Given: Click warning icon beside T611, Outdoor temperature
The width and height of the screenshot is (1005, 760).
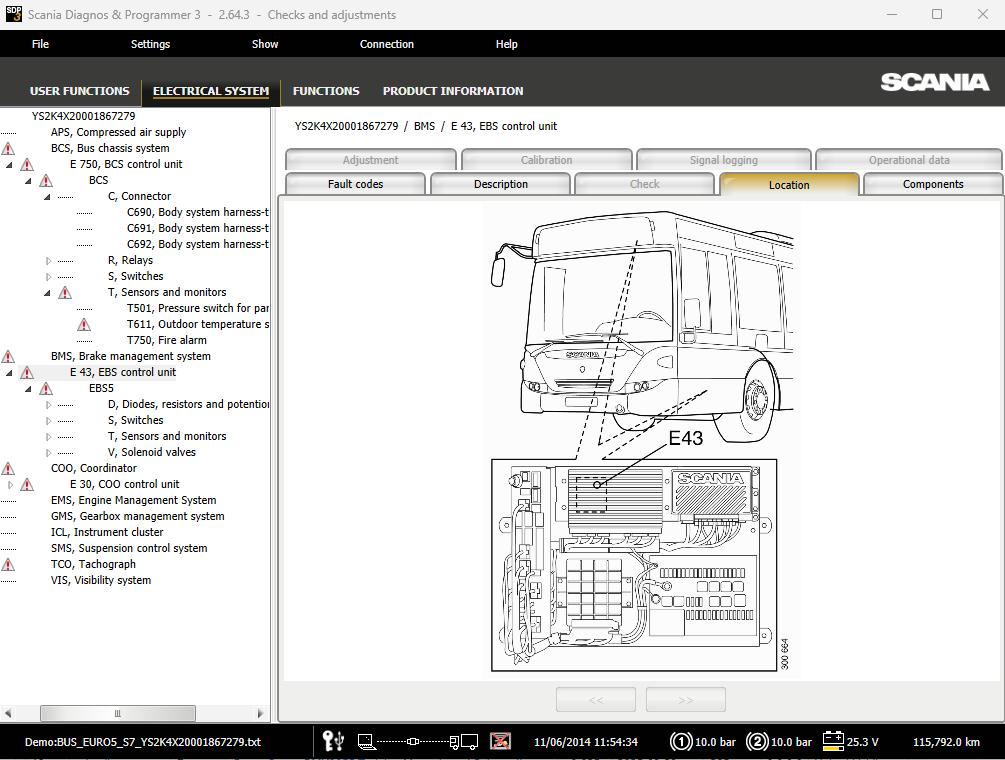Looking at the screenshot, I should pos(84,325).
